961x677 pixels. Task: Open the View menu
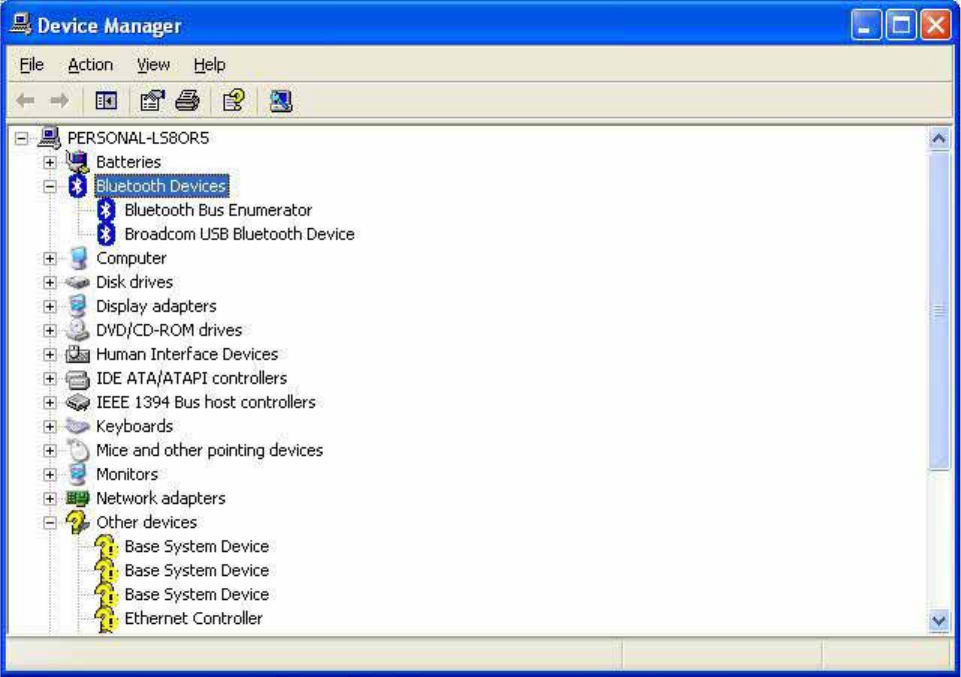tap(153, 64)
